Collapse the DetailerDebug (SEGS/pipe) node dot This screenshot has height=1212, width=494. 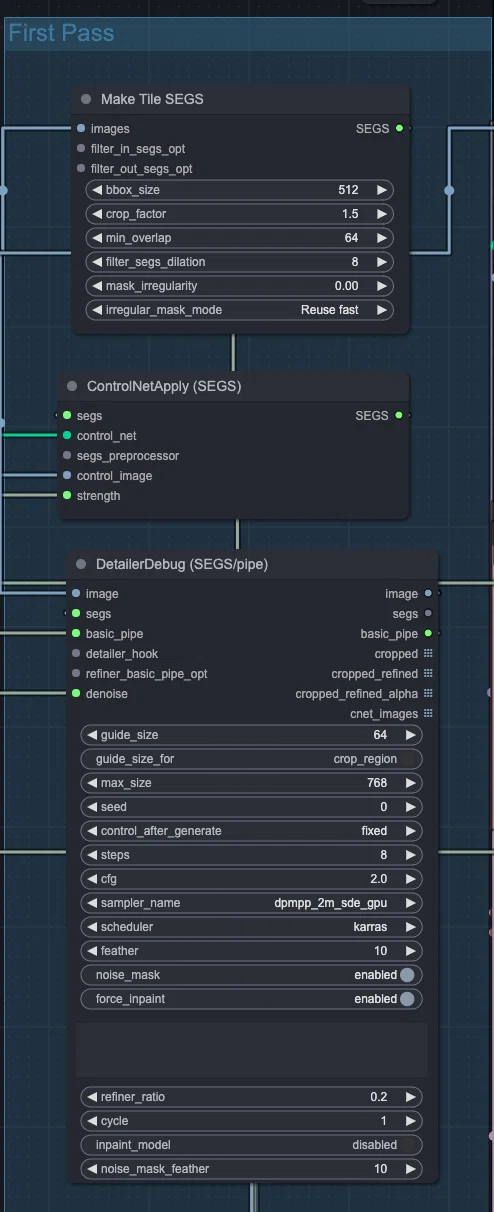point(81,564)
